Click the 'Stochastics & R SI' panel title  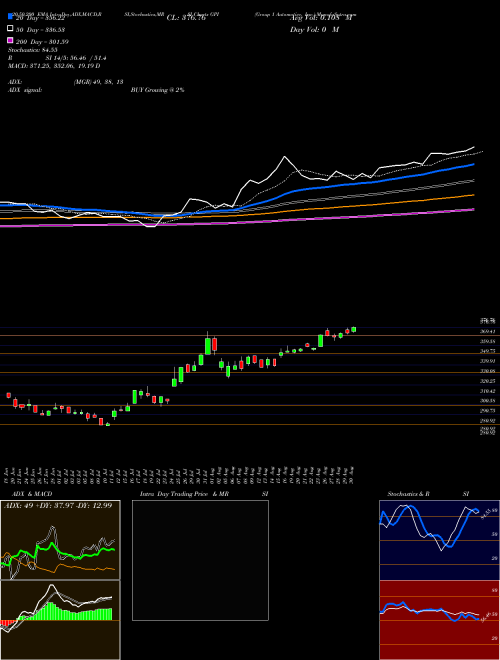(x=428, y=494)
